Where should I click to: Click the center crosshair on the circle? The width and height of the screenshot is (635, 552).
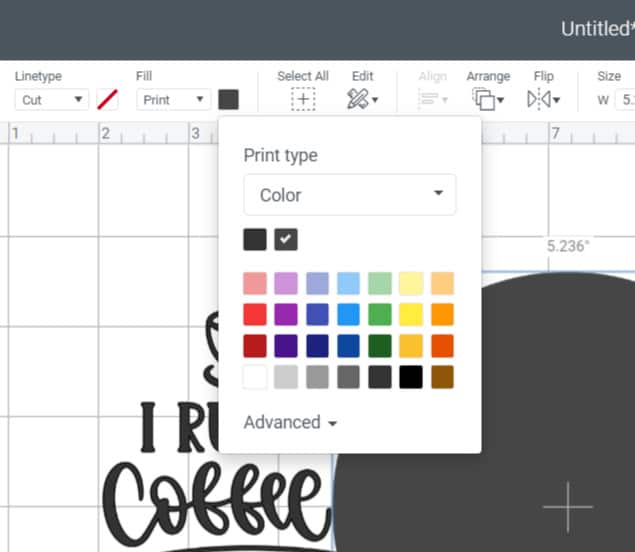[x=568, y=507]
